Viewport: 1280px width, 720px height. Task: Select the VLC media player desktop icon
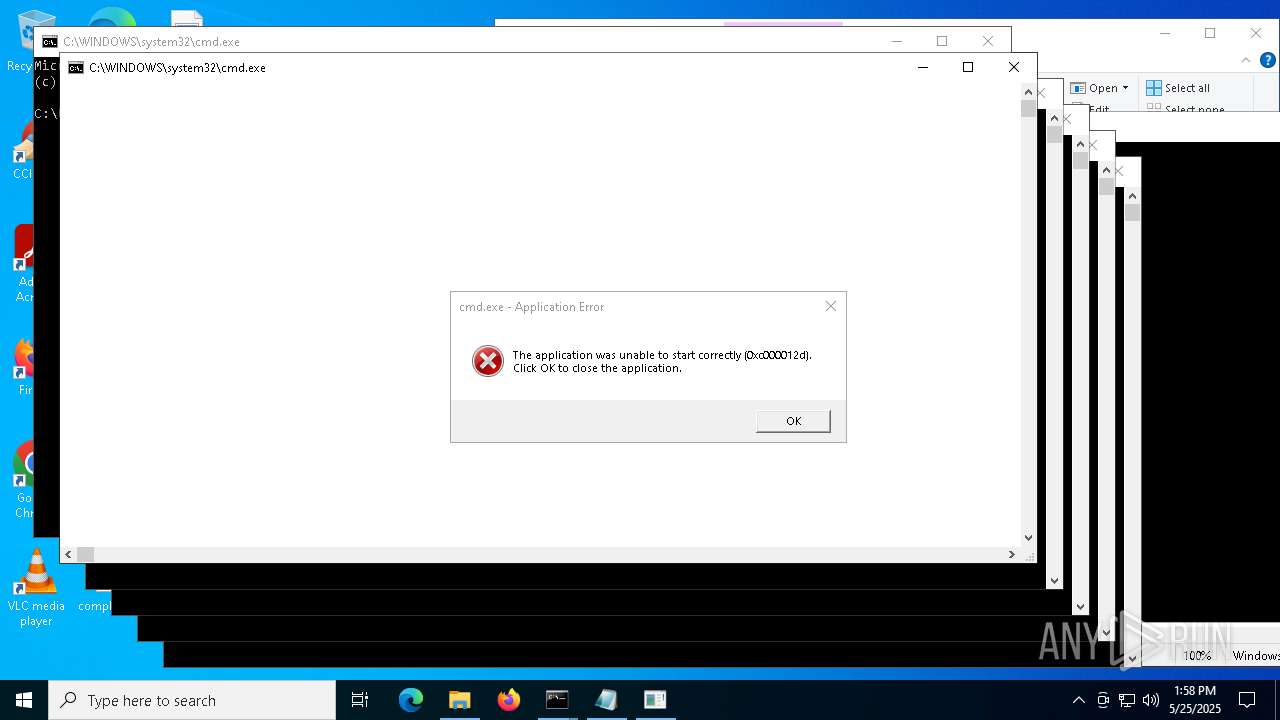point(36,588)
